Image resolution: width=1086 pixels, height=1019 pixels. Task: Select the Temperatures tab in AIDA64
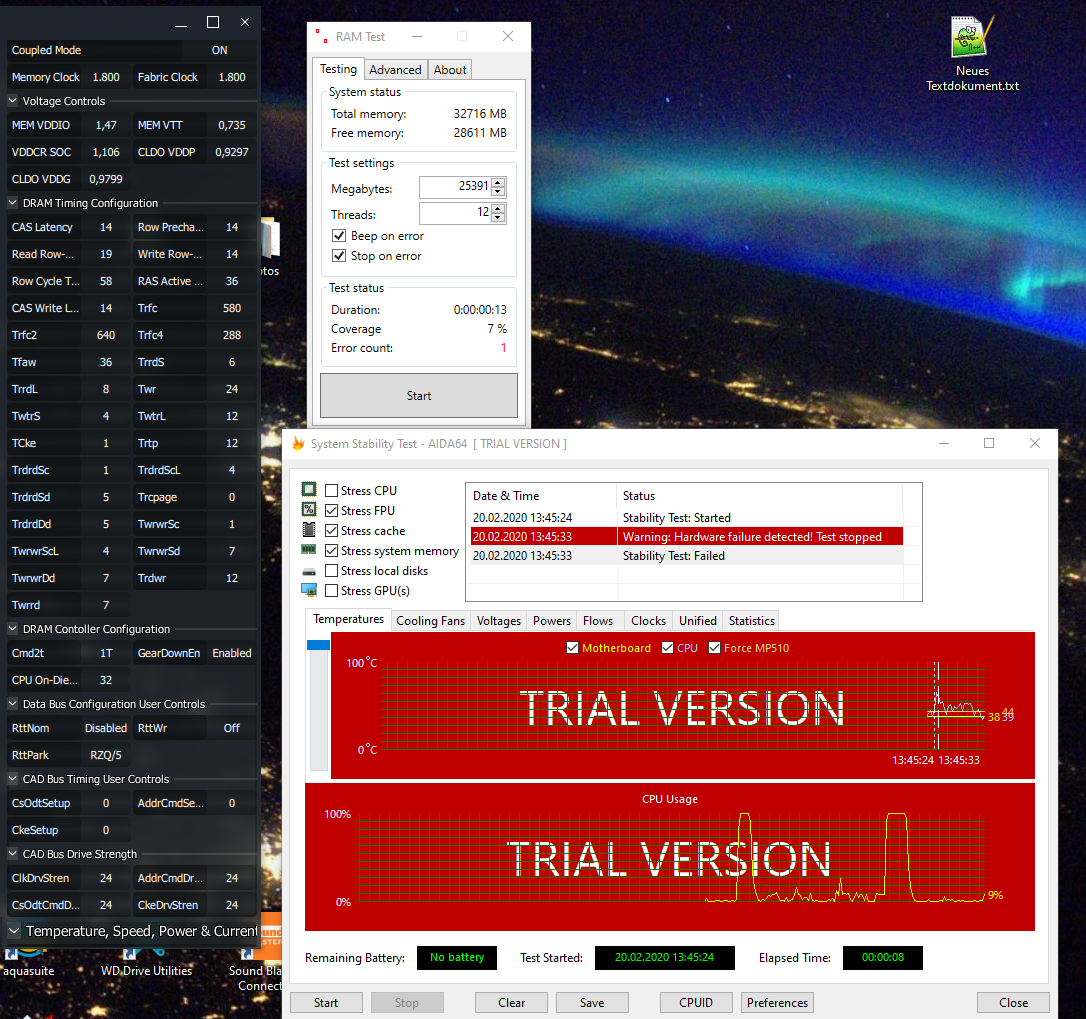click(x=348, y=619)
